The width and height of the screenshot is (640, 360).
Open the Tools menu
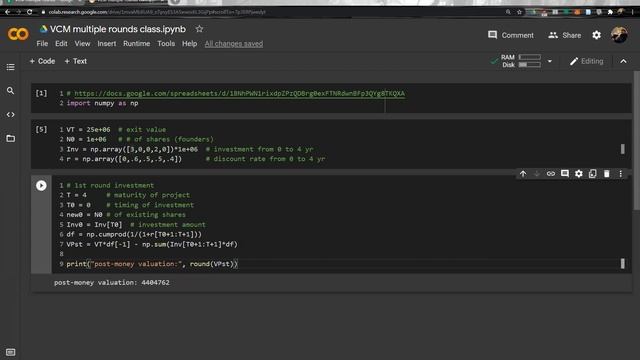166,44
